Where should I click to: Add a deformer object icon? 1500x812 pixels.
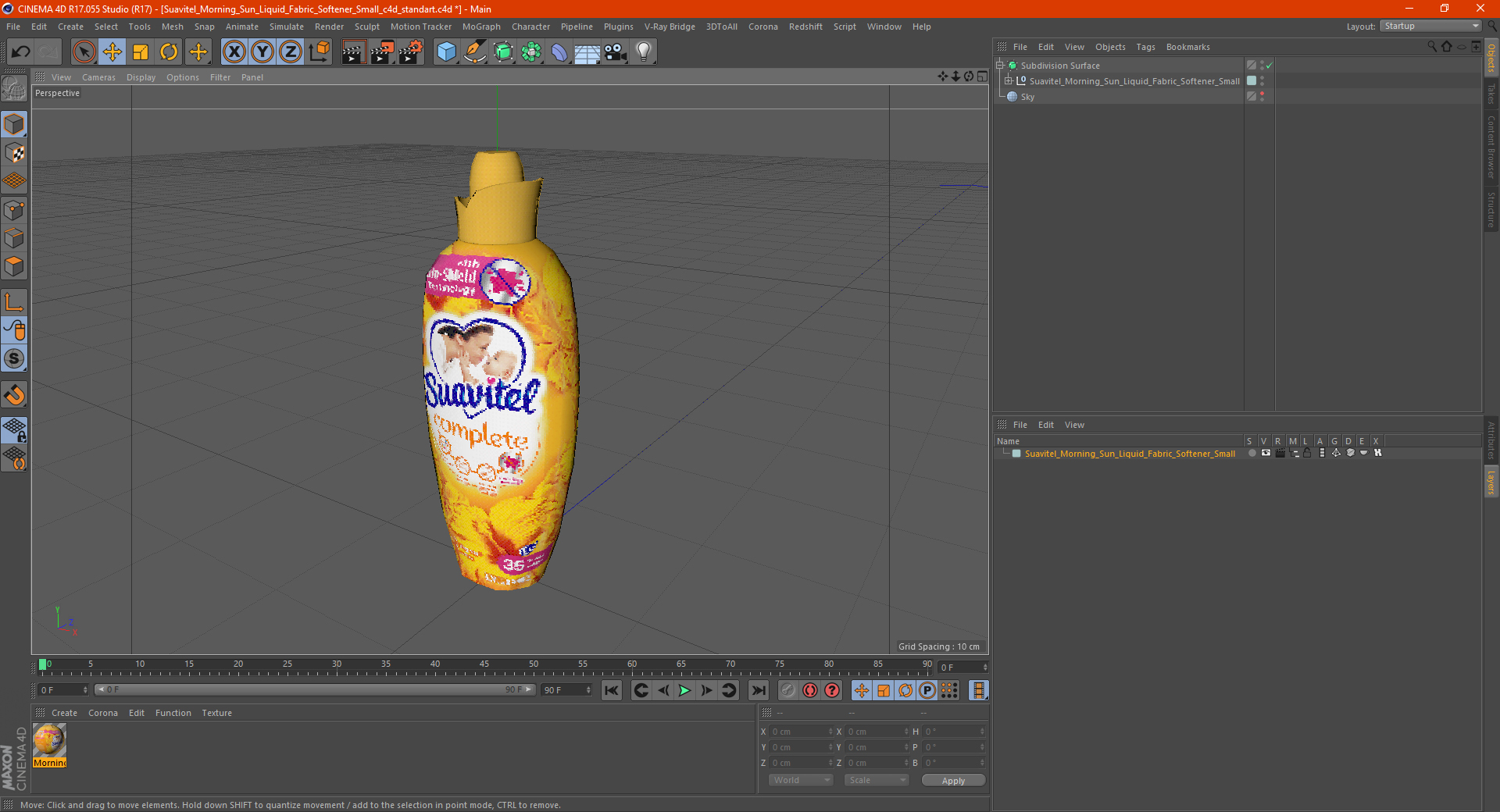point(560,52)
